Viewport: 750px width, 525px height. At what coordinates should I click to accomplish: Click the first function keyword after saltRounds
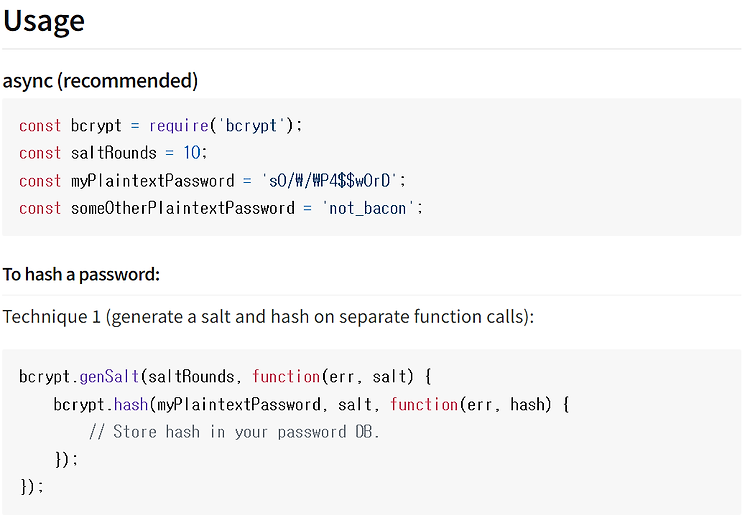286,377
